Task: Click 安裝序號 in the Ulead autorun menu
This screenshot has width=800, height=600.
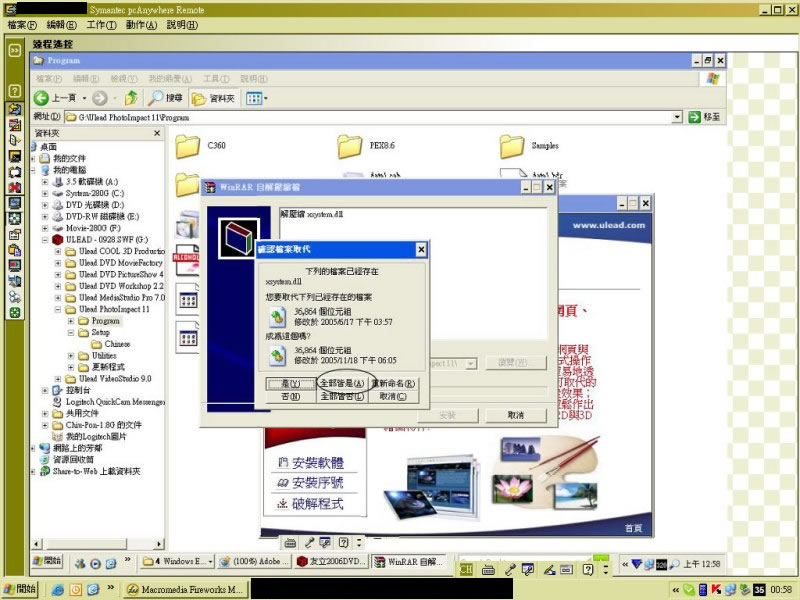Action: pos(311,483)
